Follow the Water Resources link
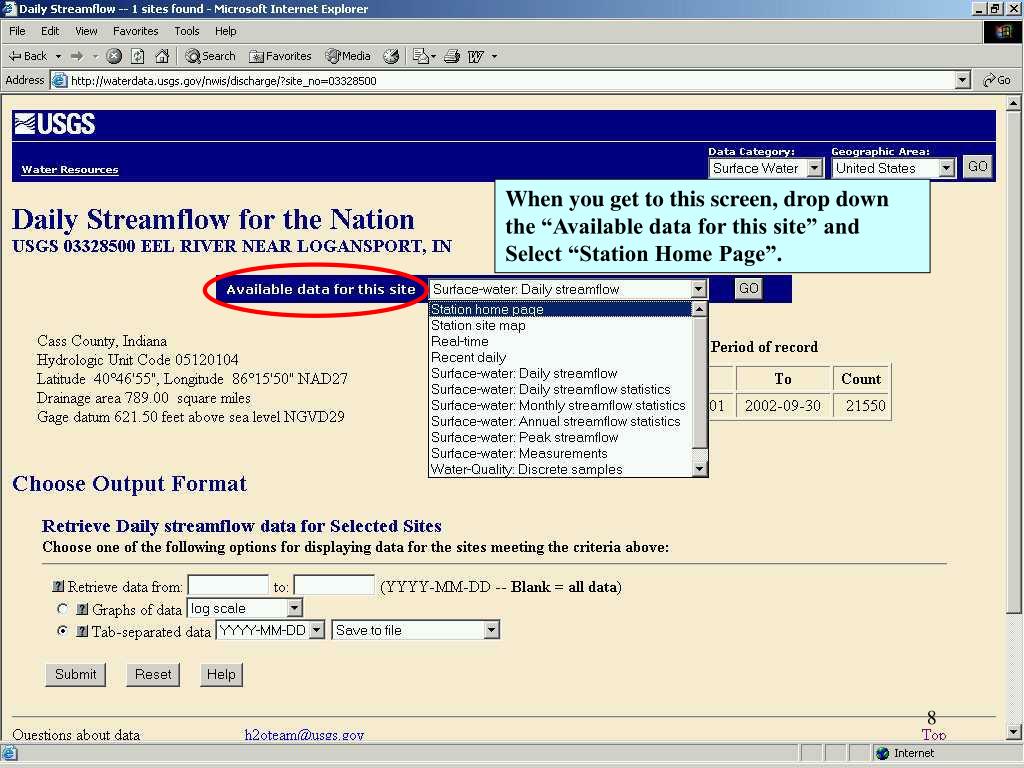The height and width of the screenshot is (768, 1024). 70,169
